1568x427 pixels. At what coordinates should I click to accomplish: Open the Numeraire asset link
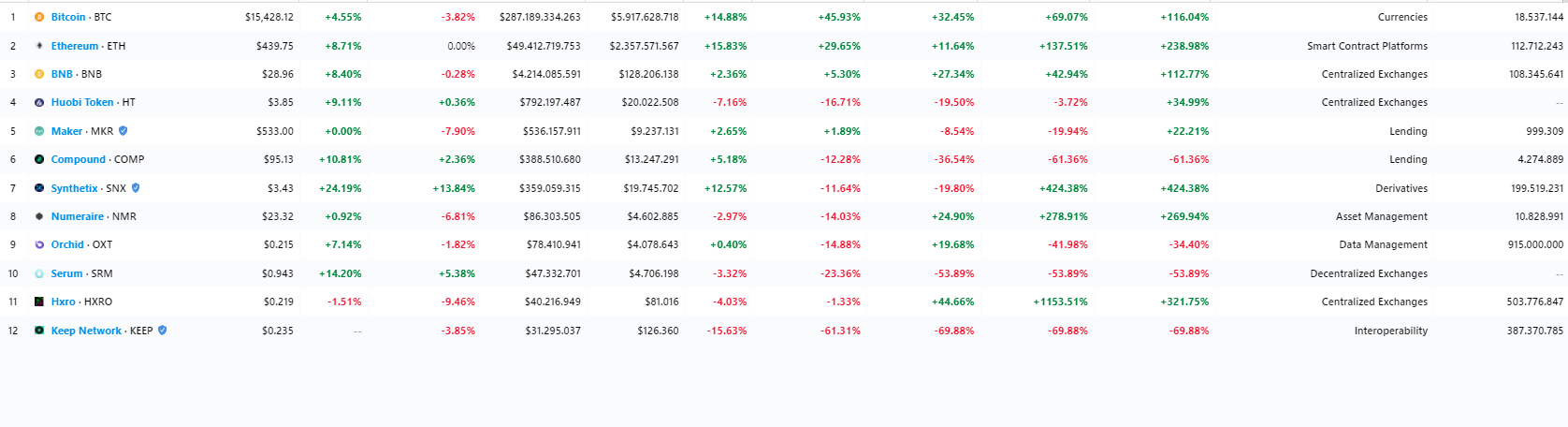click(78, 216)
